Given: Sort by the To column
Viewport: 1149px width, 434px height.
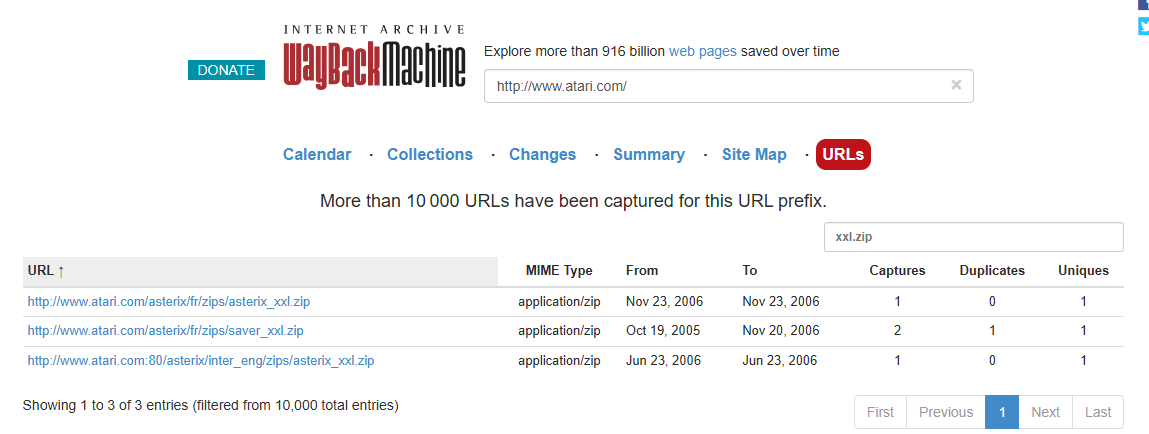Looking at the screenshot, I should coord(750,271).
